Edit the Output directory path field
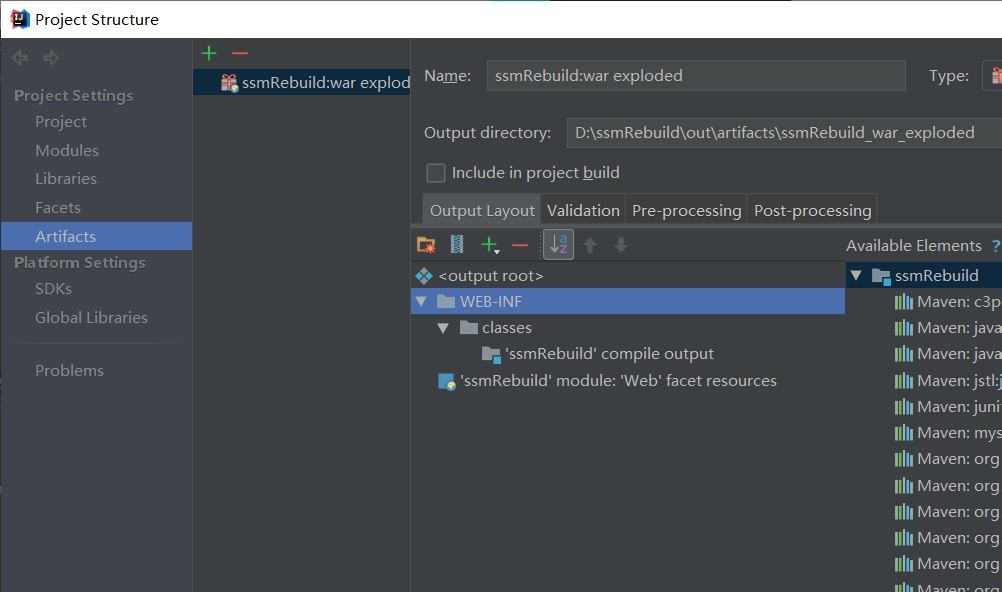The image size is (1002, 592). pyautogui.click(x=784, y=133)
